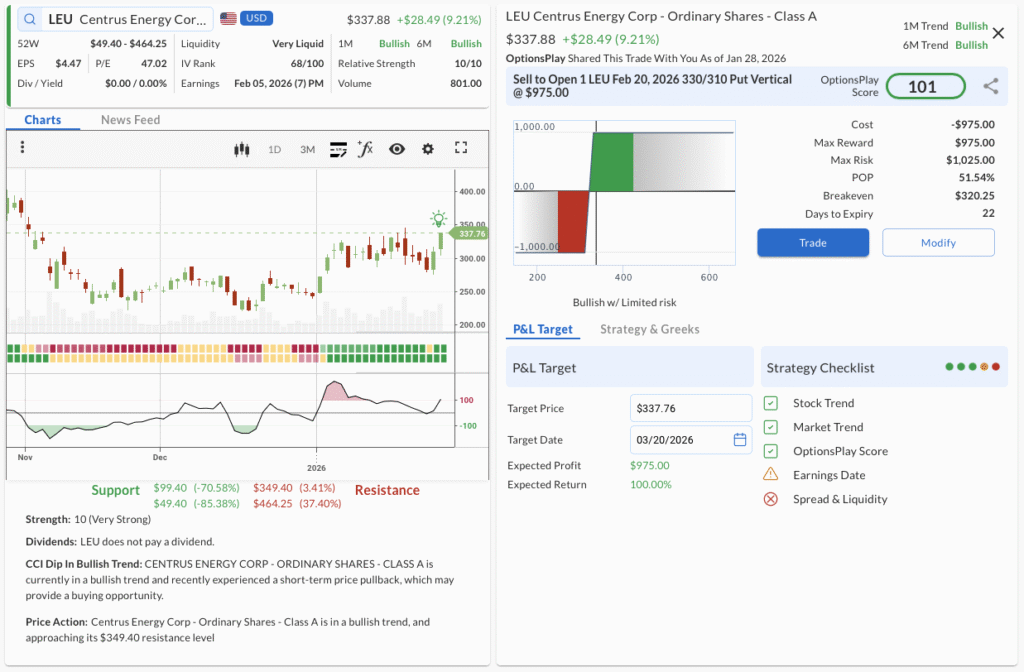
Task: Open the drawing tools icon in chart toolbar
Action: tap(338, 149)
